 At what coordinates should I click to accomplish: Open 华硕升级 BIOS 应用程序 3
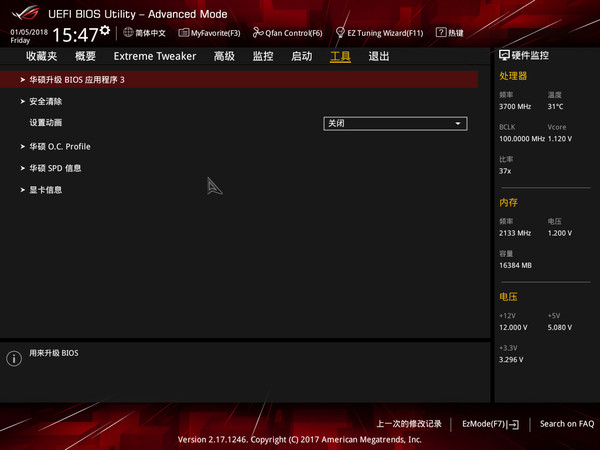pyautogui.click(x=239, y=80)
